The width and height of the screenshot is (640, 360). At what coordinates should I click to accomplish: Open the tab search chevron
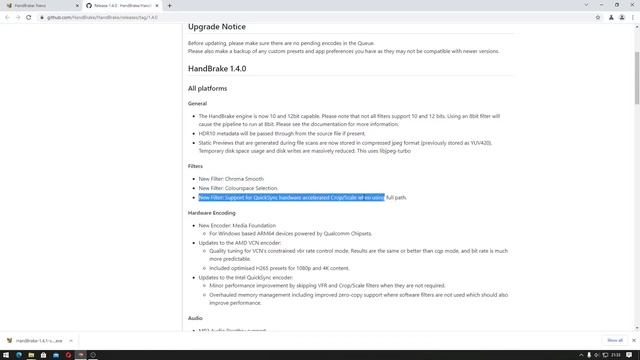[x=586, y=5]
